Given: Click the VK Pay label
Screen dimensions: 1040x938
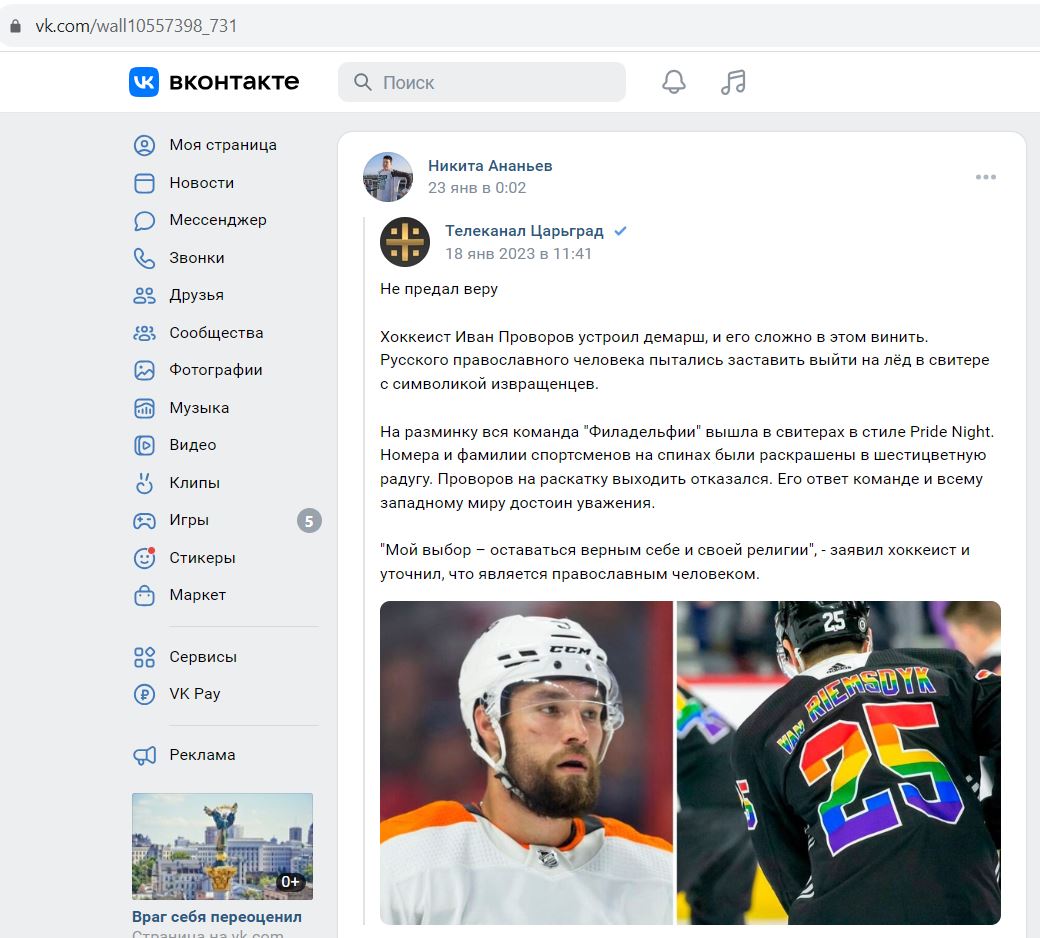Looking at the screenshot, I should [x=195, y=694].
